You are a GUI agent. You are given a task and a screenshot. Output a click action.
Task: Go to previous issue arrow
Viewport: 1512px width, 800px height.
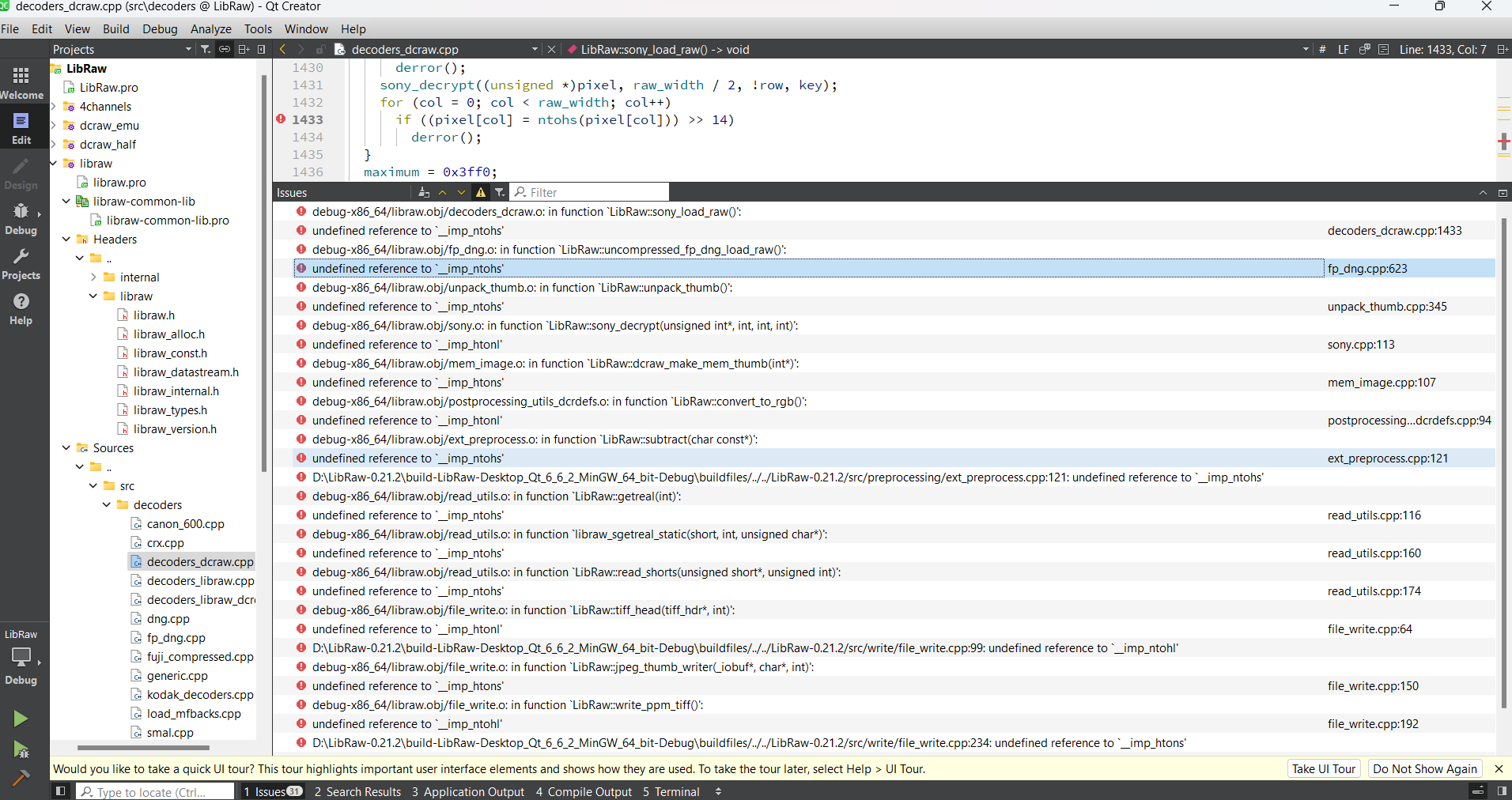tap(443, 192)
